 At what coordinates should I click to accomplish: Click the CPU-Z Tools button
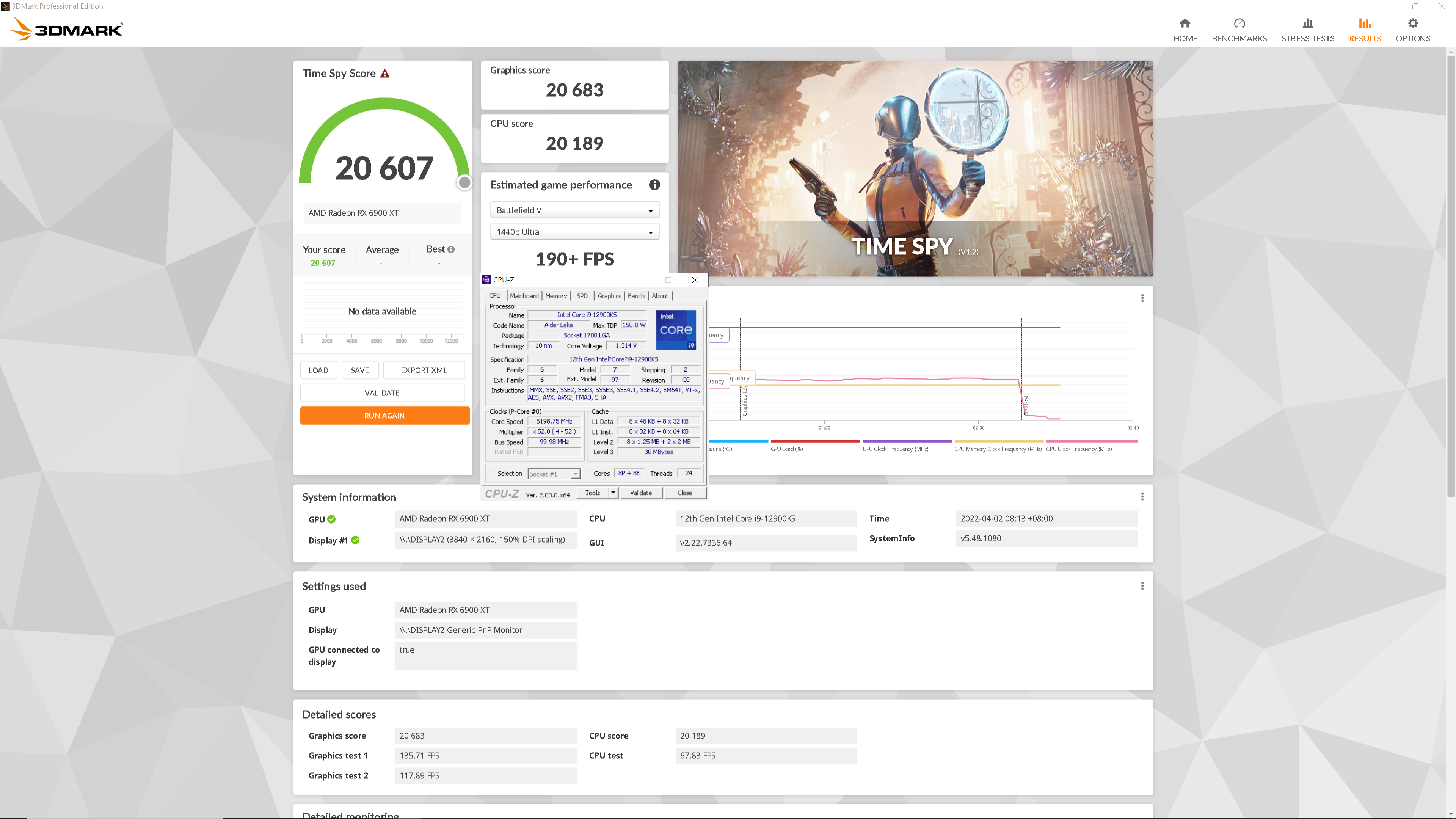tap(592, 492)
